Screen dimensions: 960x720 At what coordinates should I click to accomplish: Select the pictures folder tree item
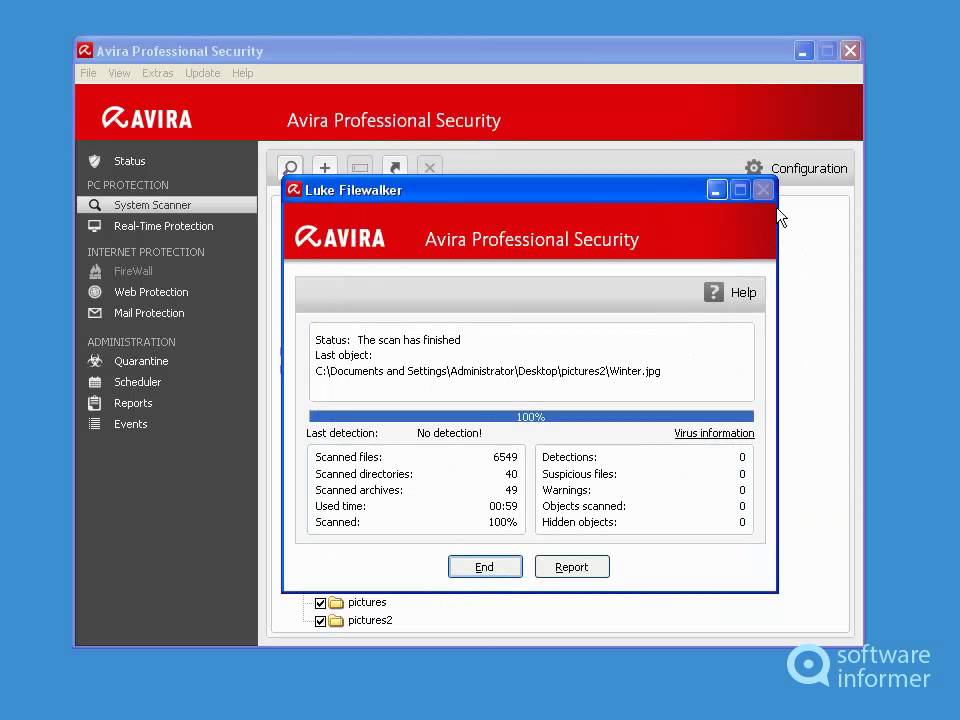(x=367, y=602)
